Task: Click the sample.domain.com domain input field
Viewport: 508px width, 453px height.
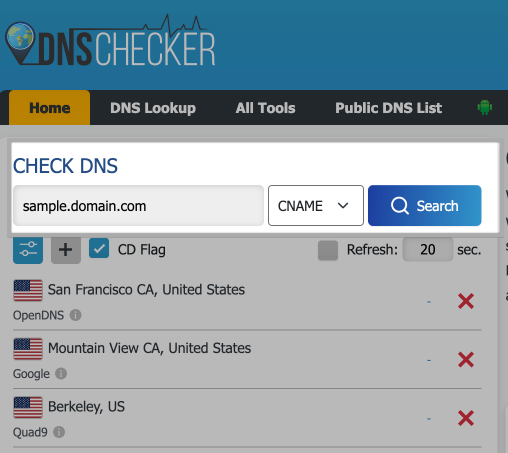Action: click(x=138, y=206)
